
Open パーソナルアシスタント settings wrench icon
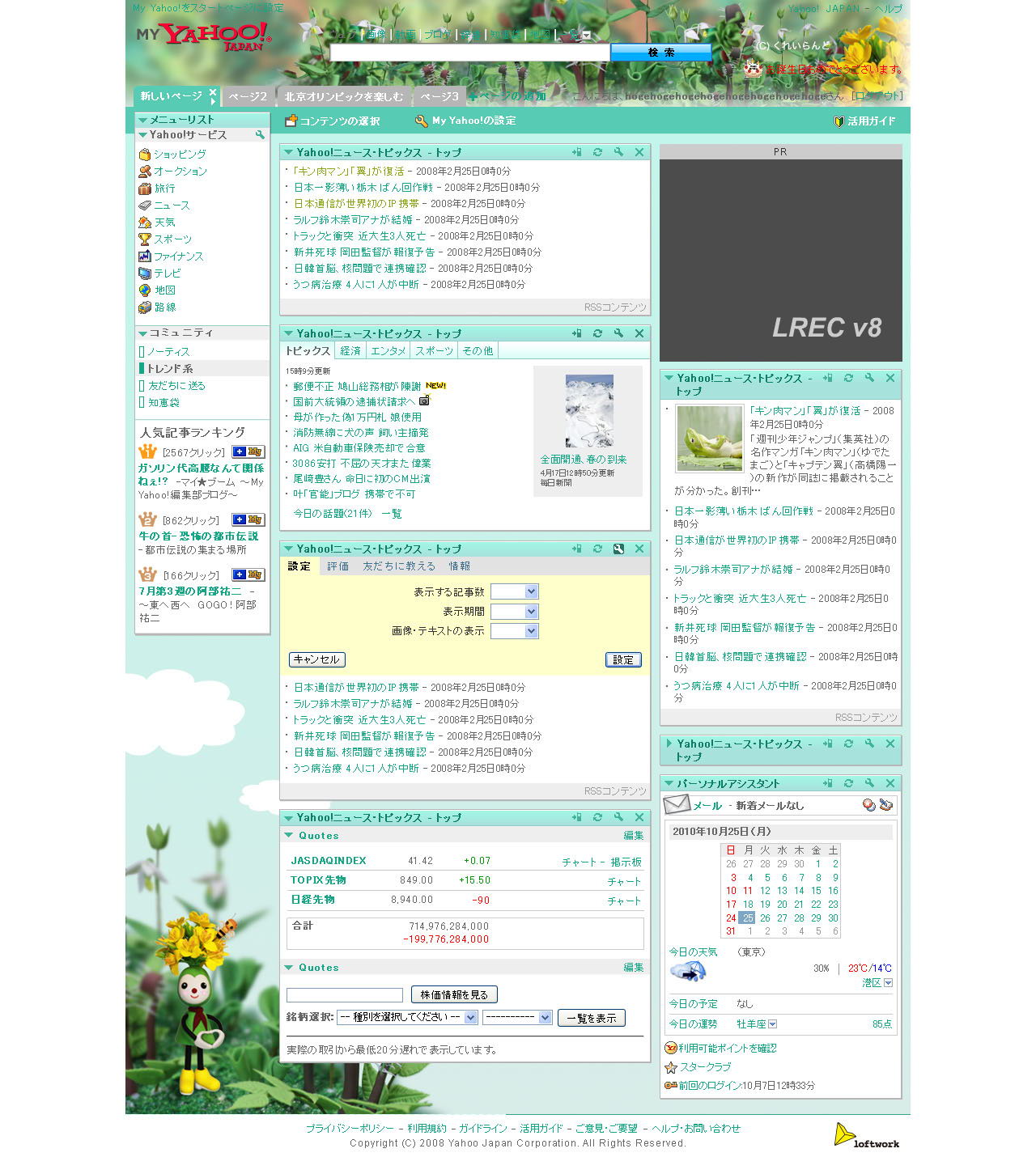[x=869, y=783]
